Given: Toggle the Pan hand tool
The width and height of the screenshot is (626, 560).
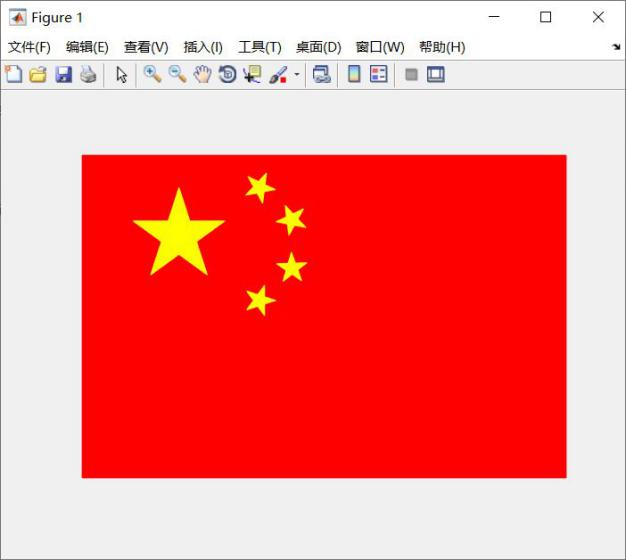Looking at the screenshot, I should click(202, 74).
